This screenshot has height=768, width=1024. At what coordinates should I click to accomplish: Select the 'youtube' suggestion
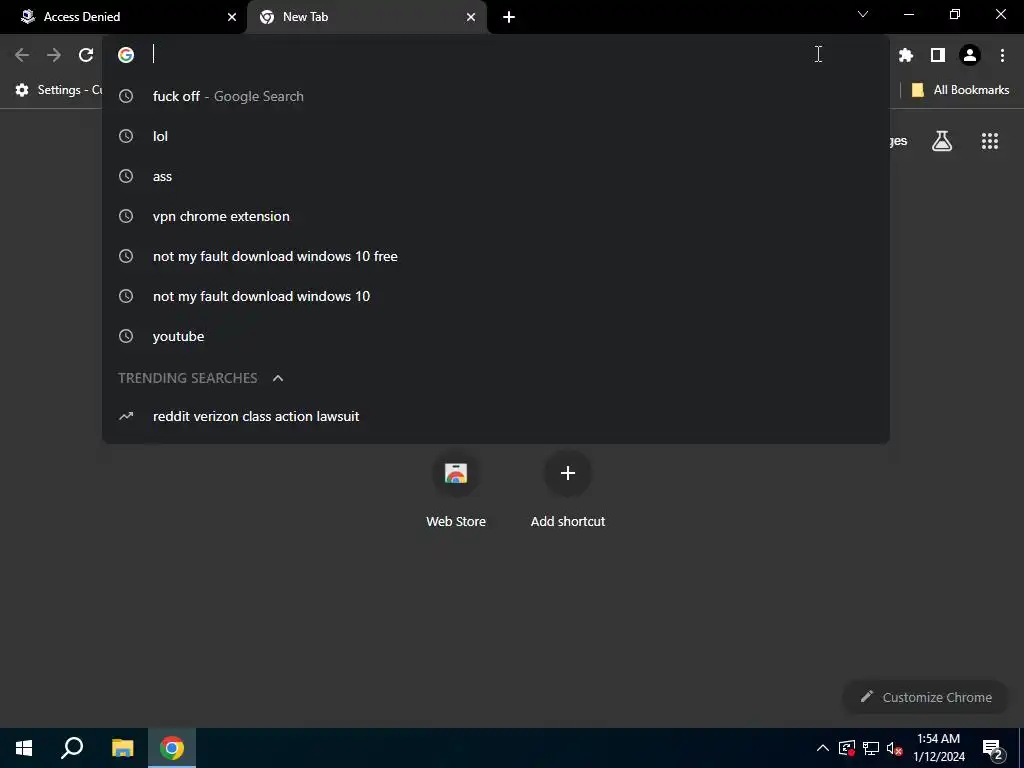click(x=496, y=336)
